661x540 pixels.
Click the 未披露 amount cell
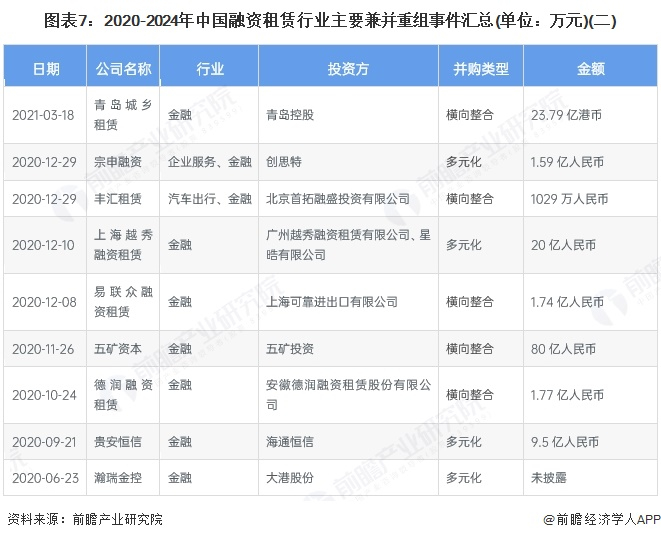tap(591, 478)
